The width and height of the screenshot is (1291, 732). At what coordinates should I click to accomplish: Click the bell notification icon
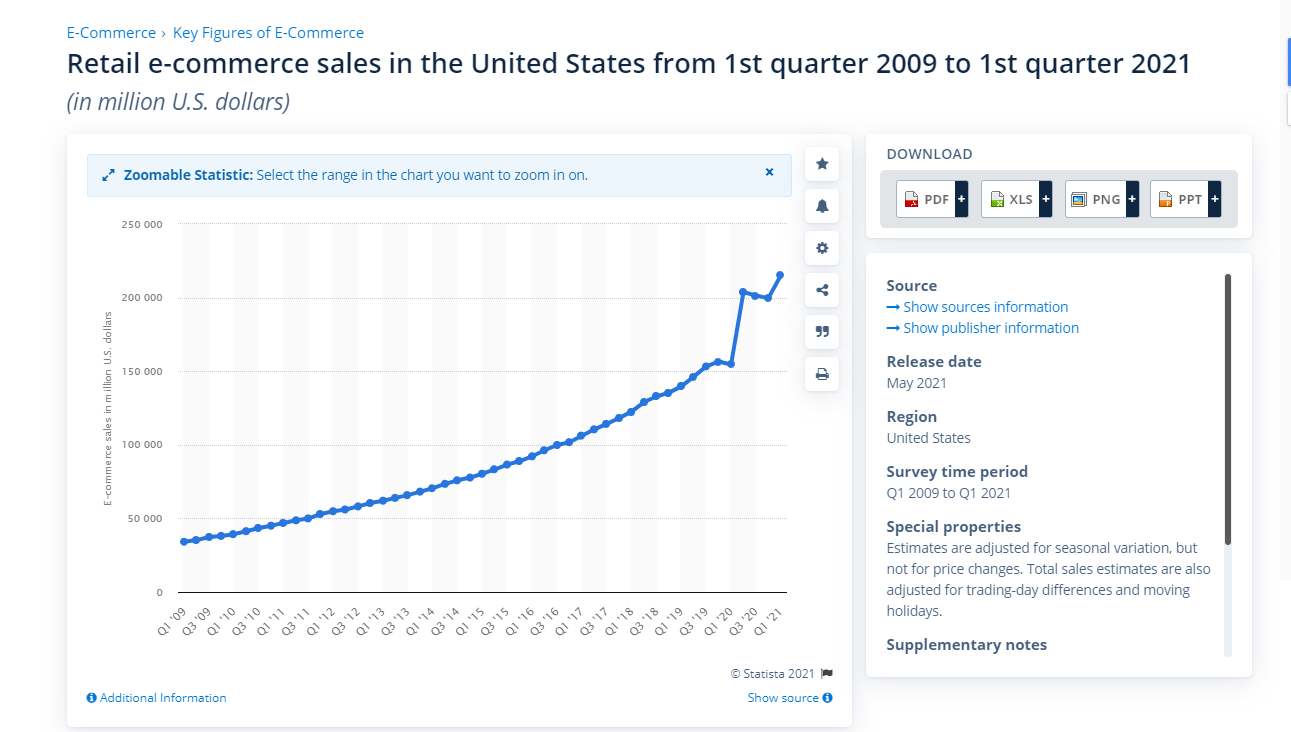(822, 206)
